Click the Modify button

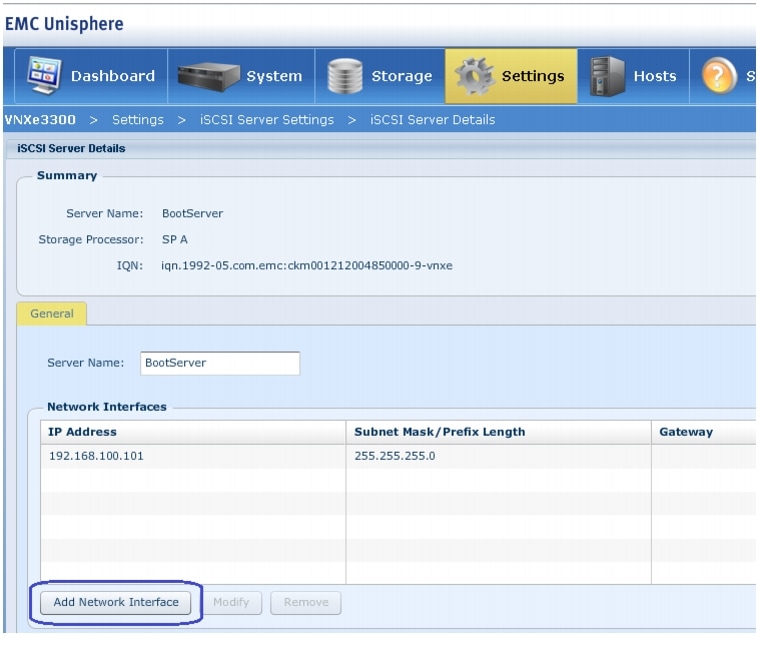pyautogui.click(x=231, y=602)
